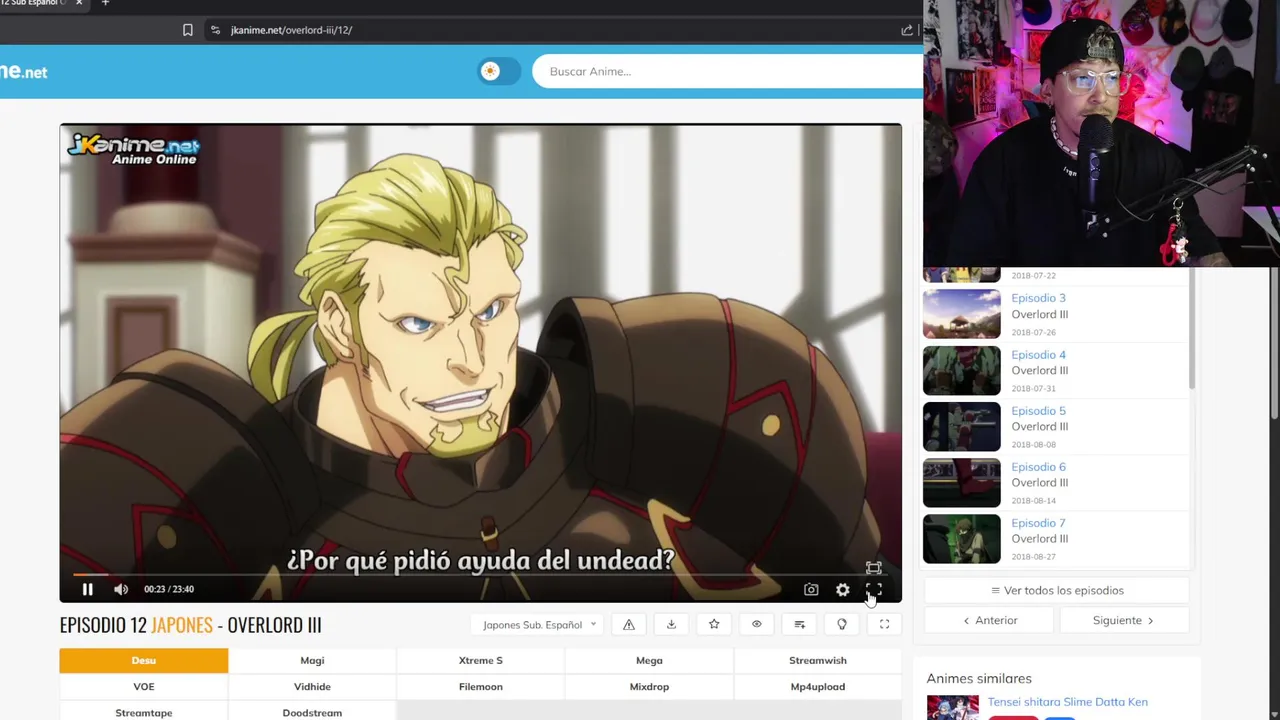Select the VOE server tab
This screenshot has height=720, width=1280.
144,686
